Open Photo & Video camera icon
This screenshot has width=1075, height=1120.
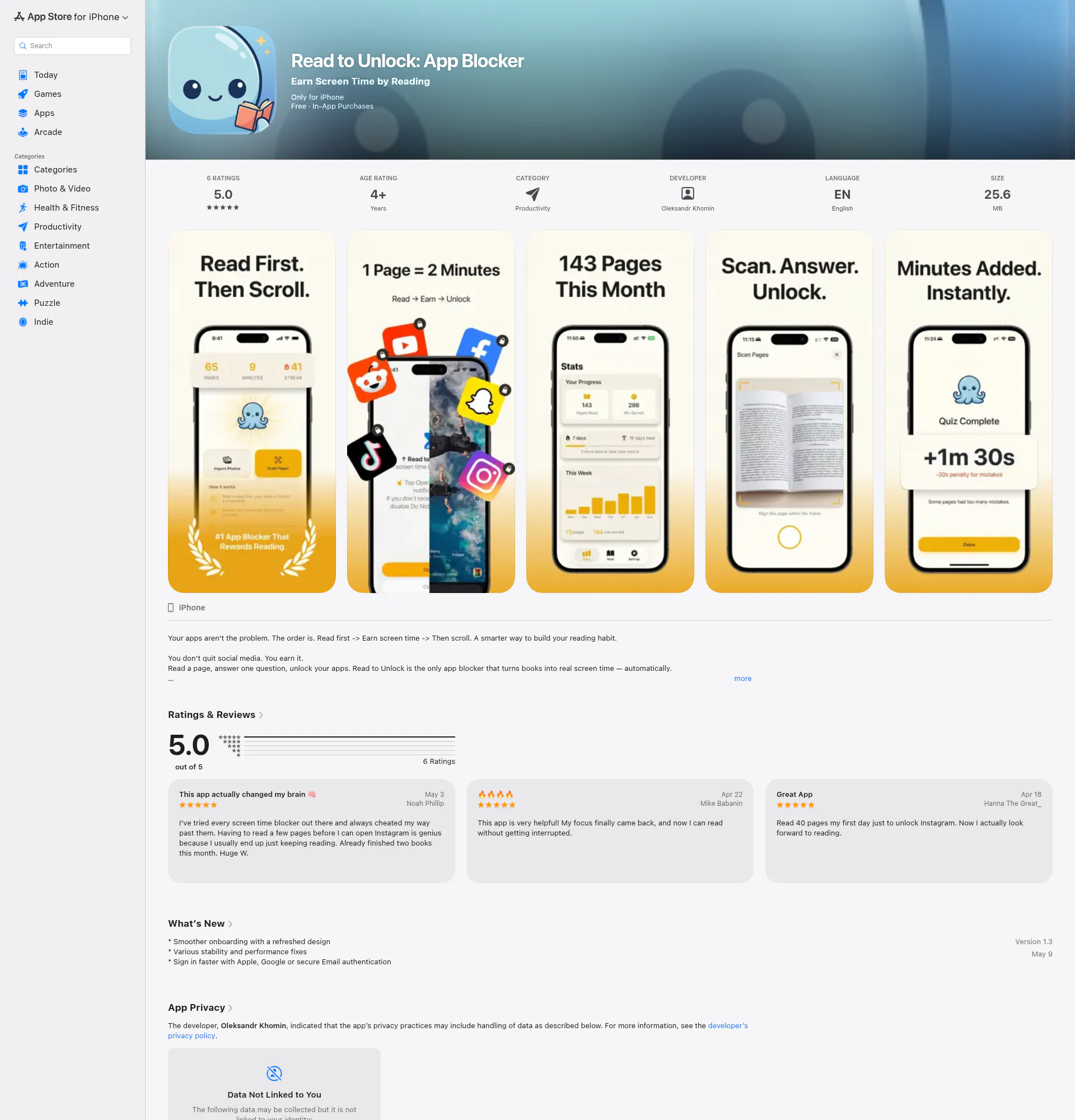(23, 189)
